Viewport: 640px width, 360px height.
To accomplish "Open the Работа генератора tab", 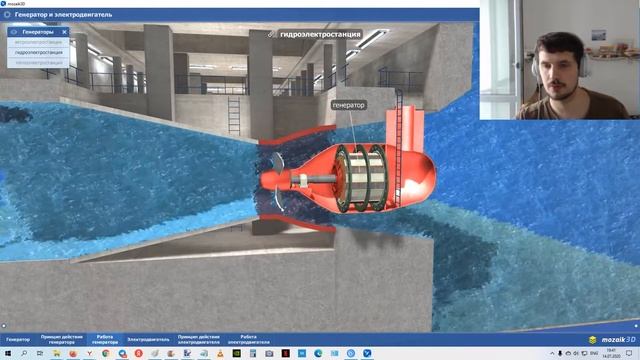I will [x=105, y=339].
